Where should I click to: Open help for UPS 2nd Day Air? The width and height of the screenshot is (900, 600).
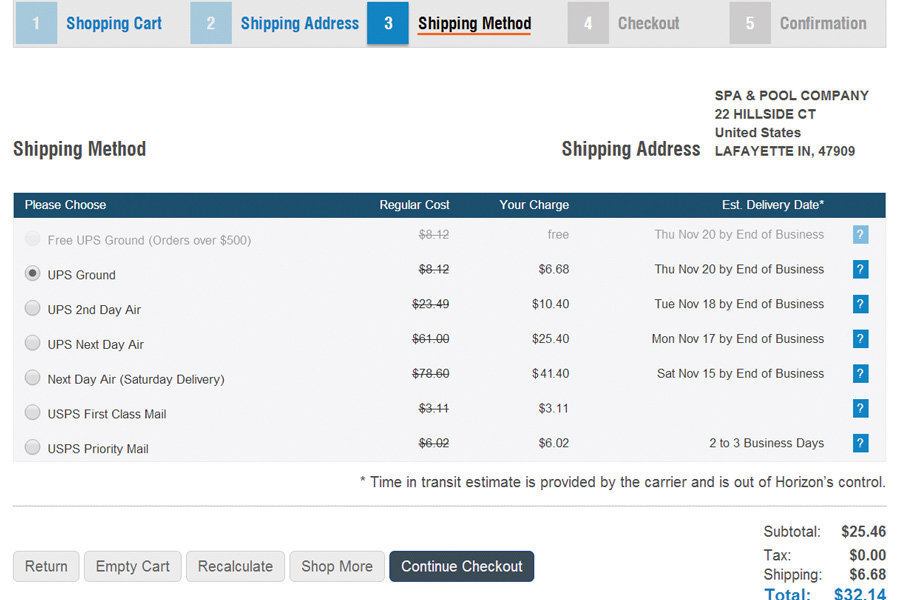(860, 304)
